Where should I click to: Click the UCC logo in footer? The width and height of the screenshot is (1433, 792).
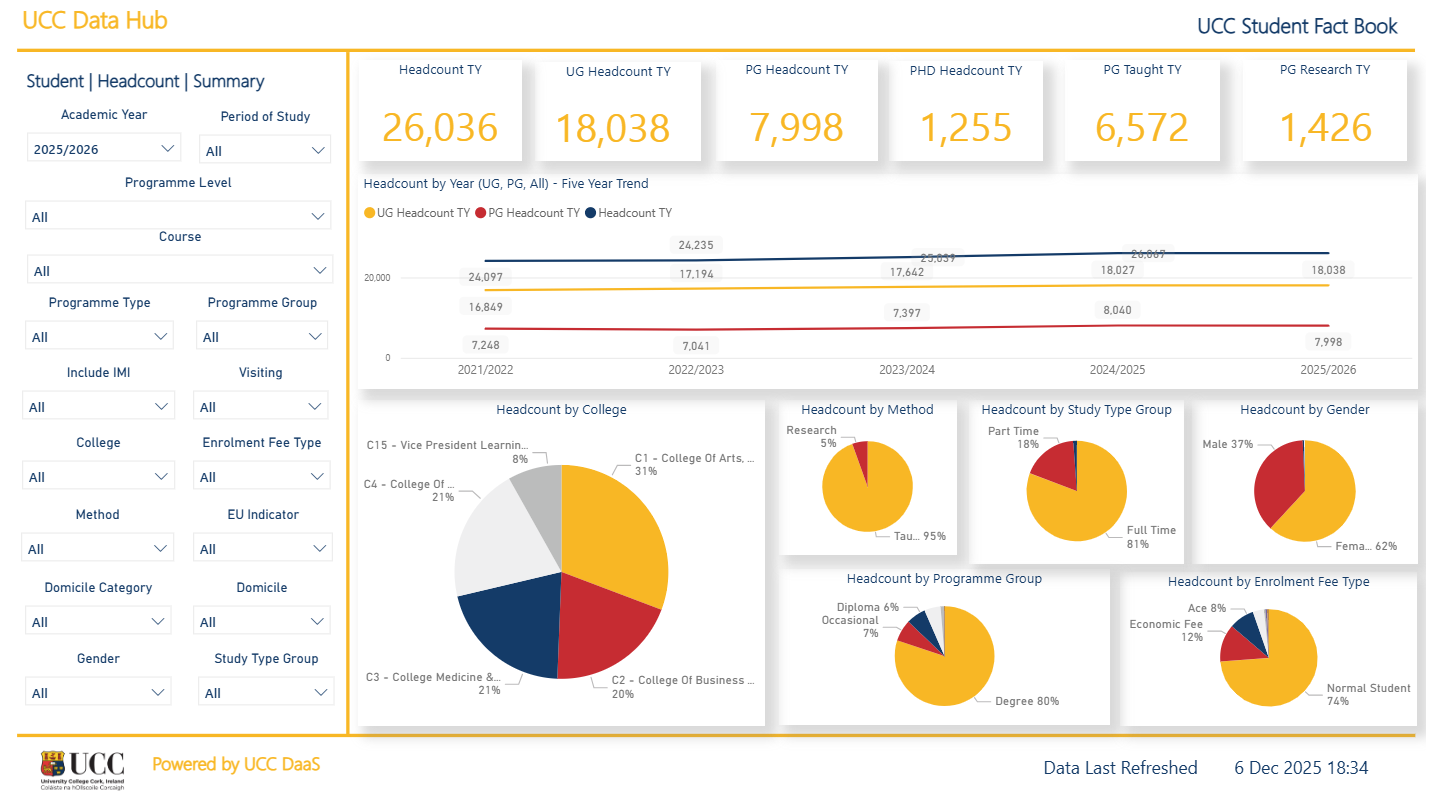click(x=82, y=768)
